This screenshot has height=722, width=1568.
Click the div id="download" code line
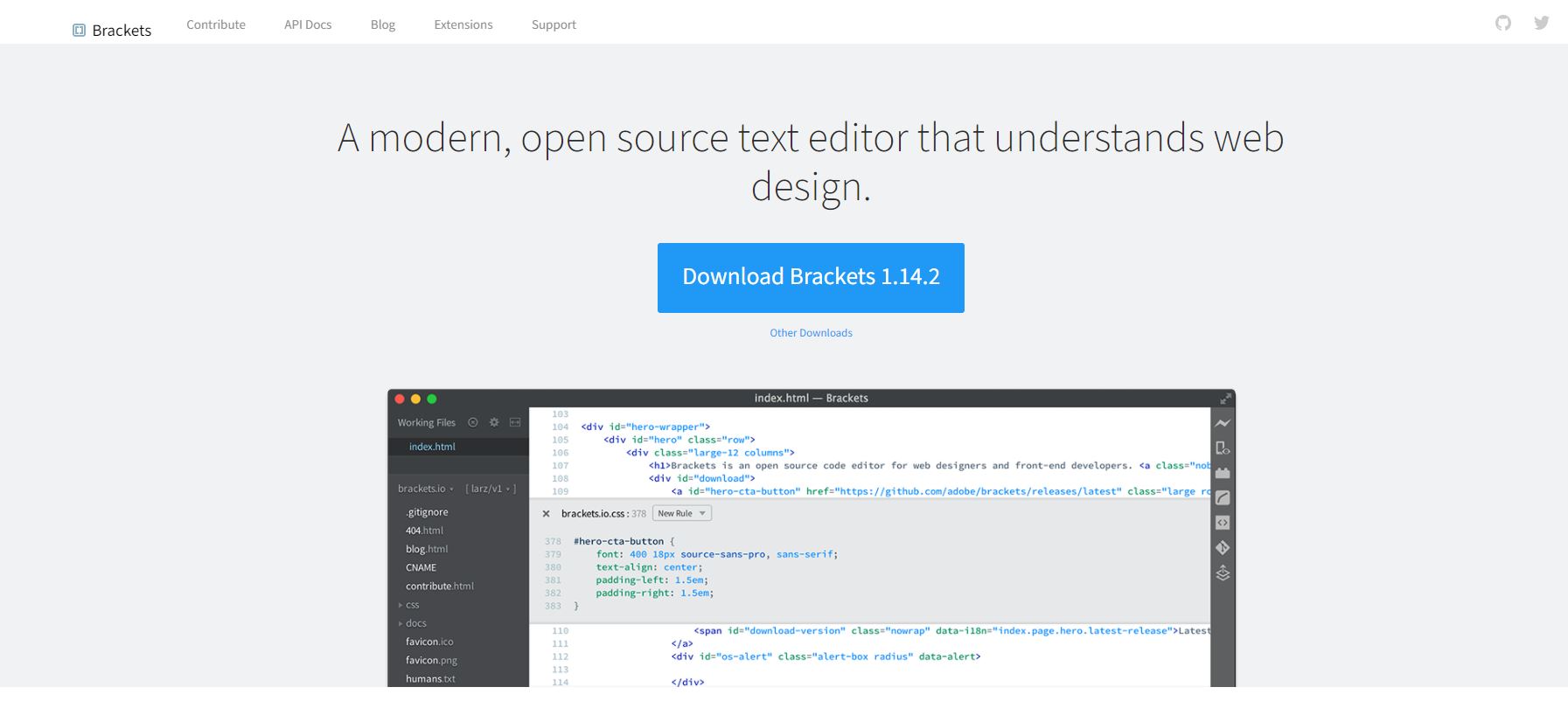(x=701, y=479)
